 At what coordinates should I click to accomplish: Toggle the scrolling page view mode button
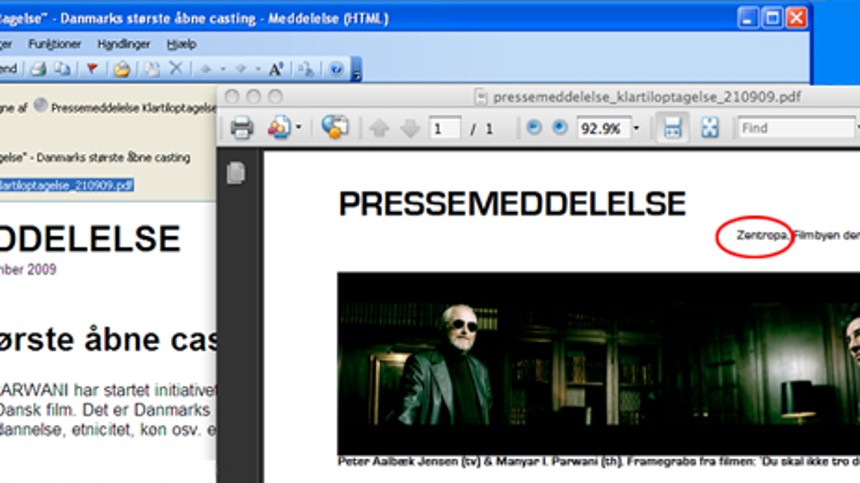tap(672, 128)
